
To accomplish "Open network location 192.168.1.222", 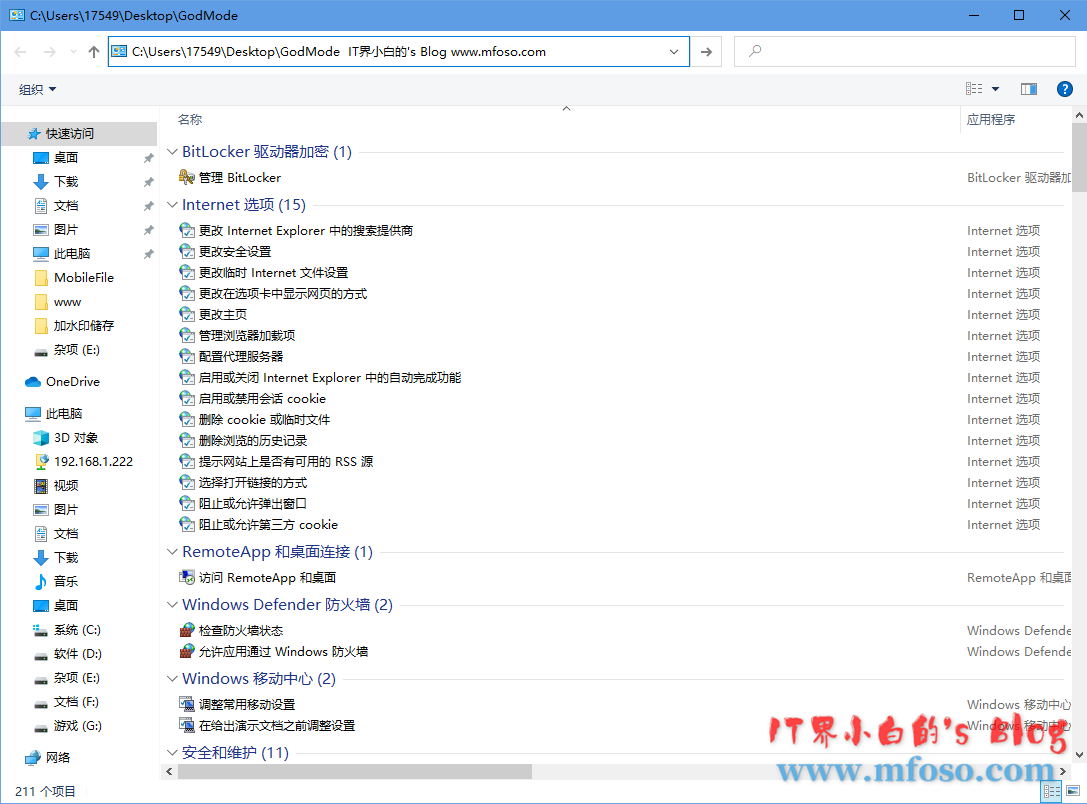I will [93, 462].
